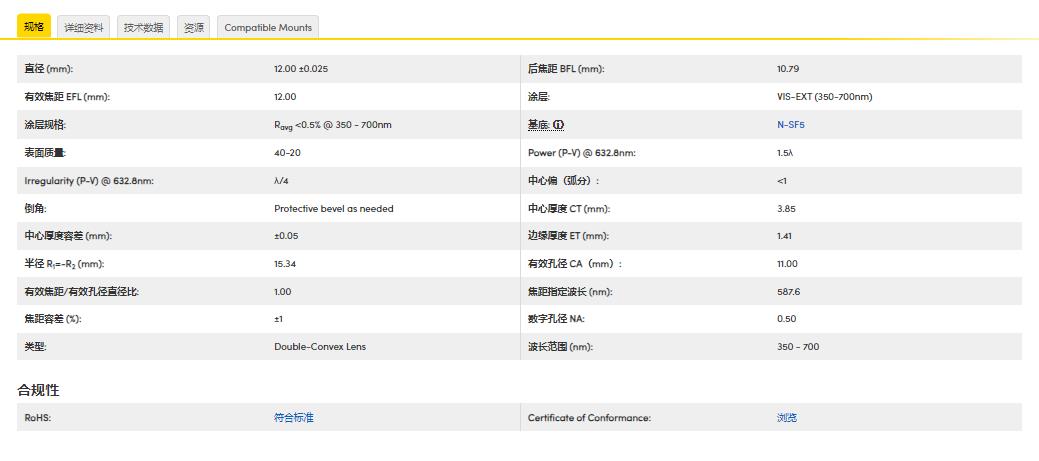Click the 符合标准 RoHS link
Viewport: 1039px width, 461px height.
[293, 418]
